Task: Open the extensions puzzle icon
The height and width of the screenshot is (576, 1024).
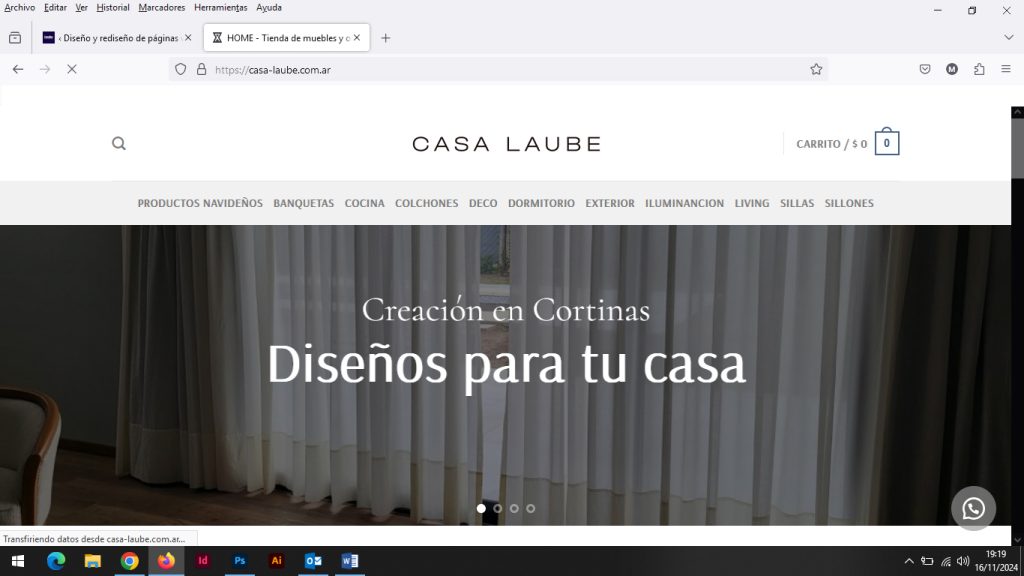Action: pyautogui.click(x=979, y=69)
